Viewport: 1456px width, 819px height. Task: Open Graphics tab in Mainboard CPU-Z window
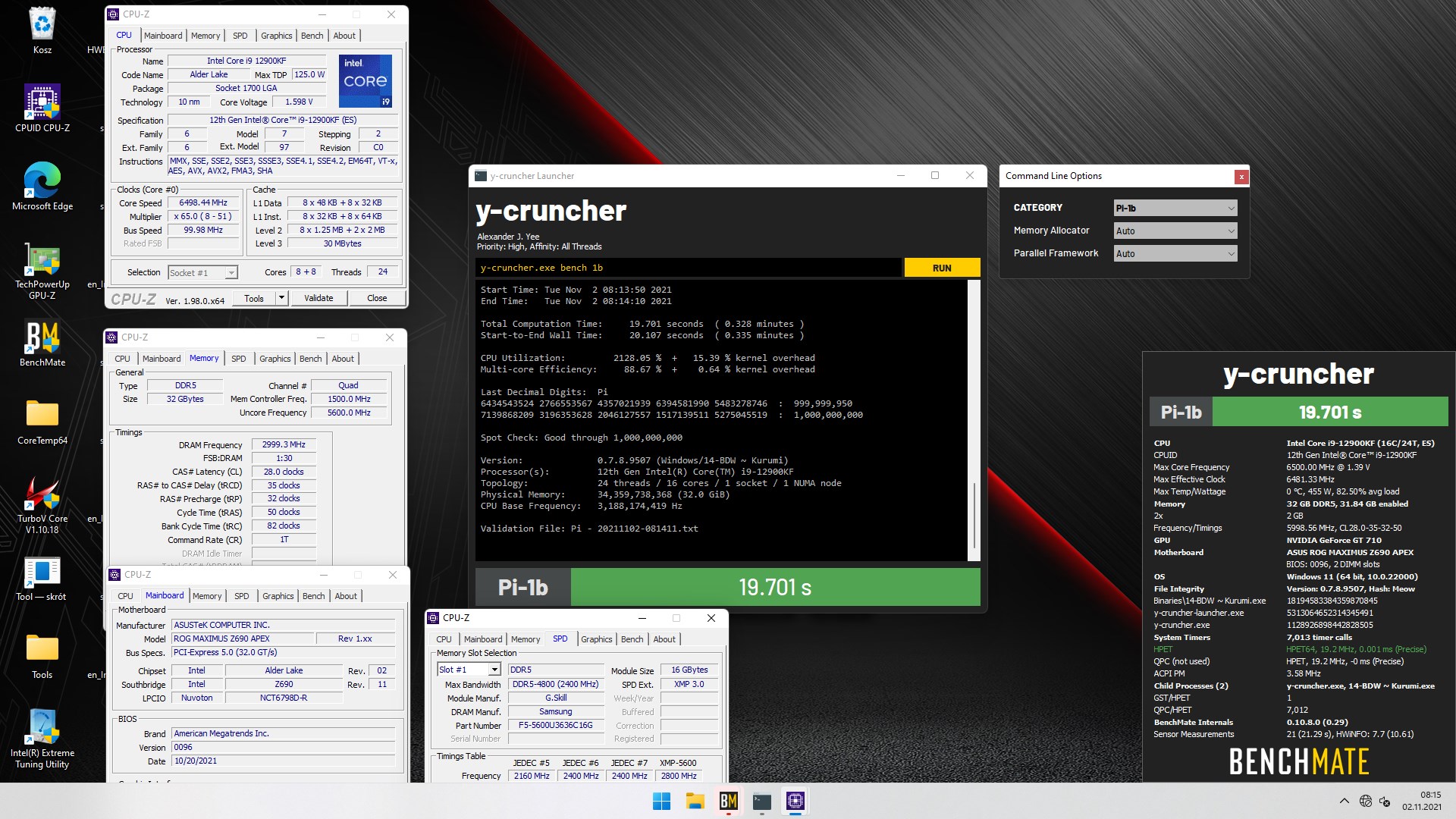(x=278, y=596)
